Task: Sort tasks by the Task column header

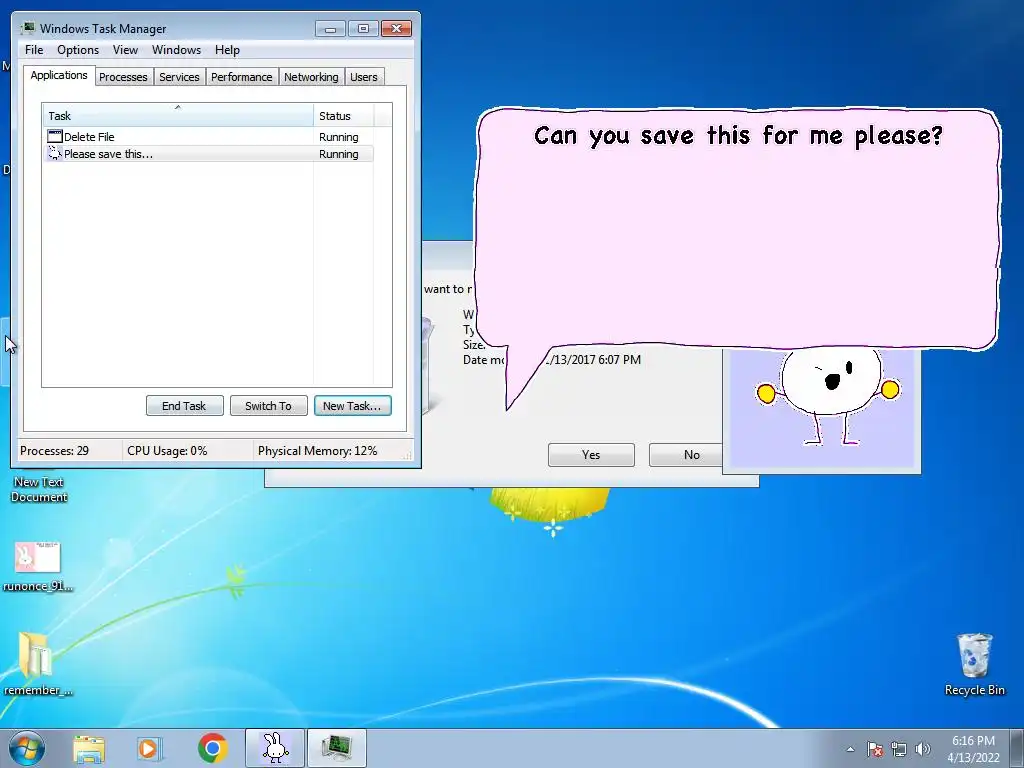Action: click(178, 116)
